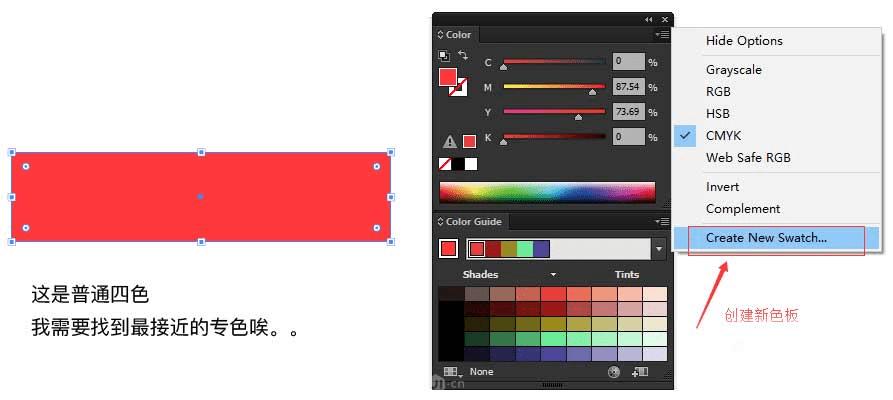Select Hide Options menu entry
893x400 pixels.
(x=744, y=41)
